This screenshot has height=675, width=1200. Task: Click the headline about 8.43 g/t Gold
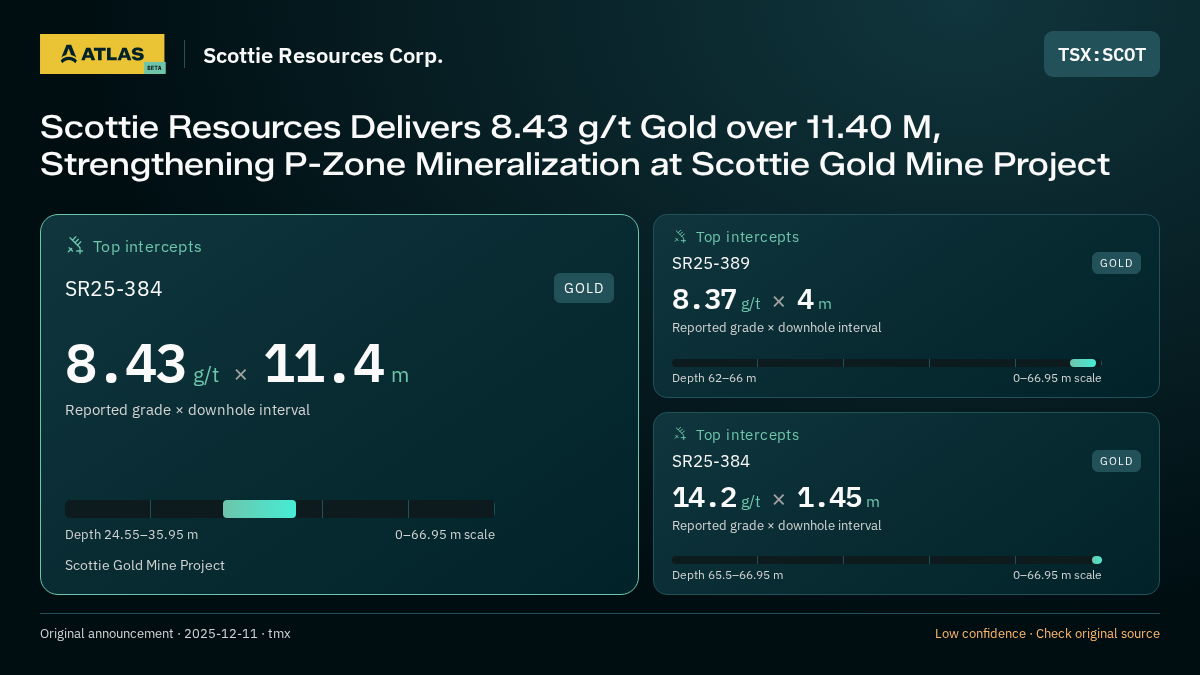click(x=575, y=145)
